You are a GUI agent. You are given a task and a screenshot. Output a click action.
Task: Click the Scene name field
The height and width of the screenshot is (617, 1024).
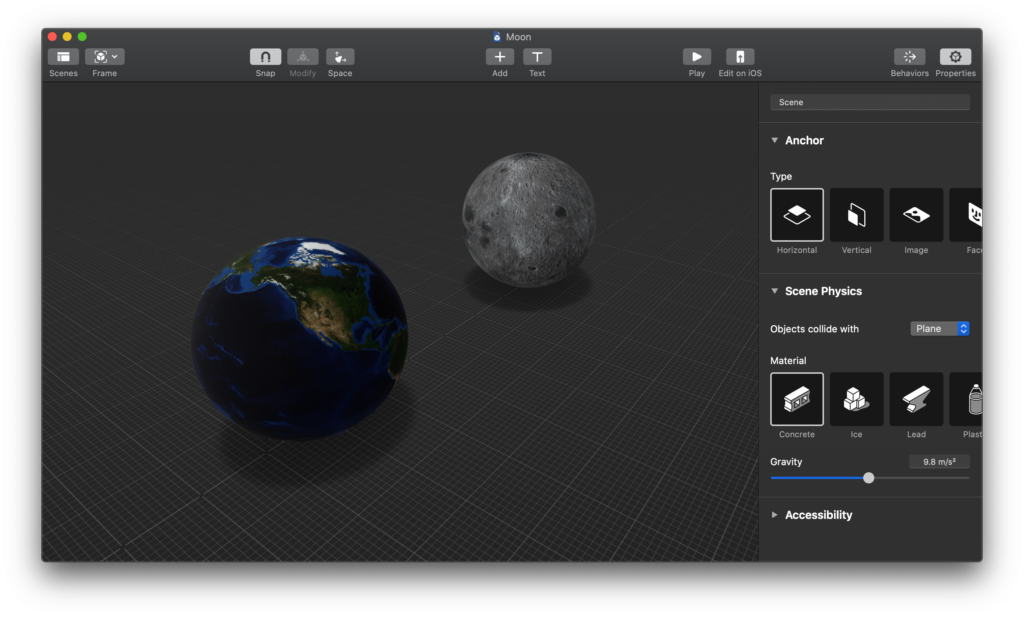870,102
